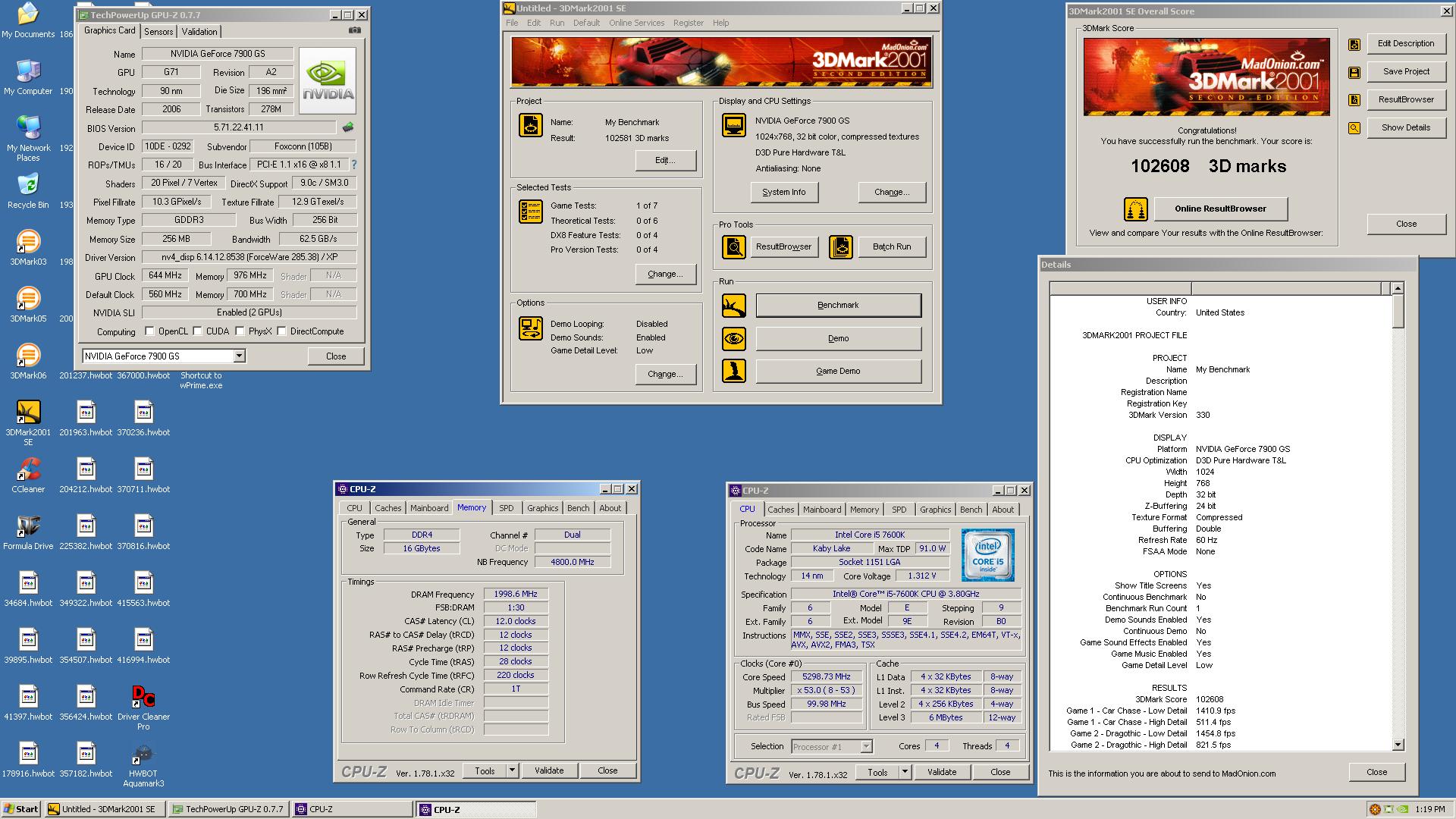Open the Register menu in 3DMark2001
This screenshot has width=1456, height=819.
[x=688, y=23]
